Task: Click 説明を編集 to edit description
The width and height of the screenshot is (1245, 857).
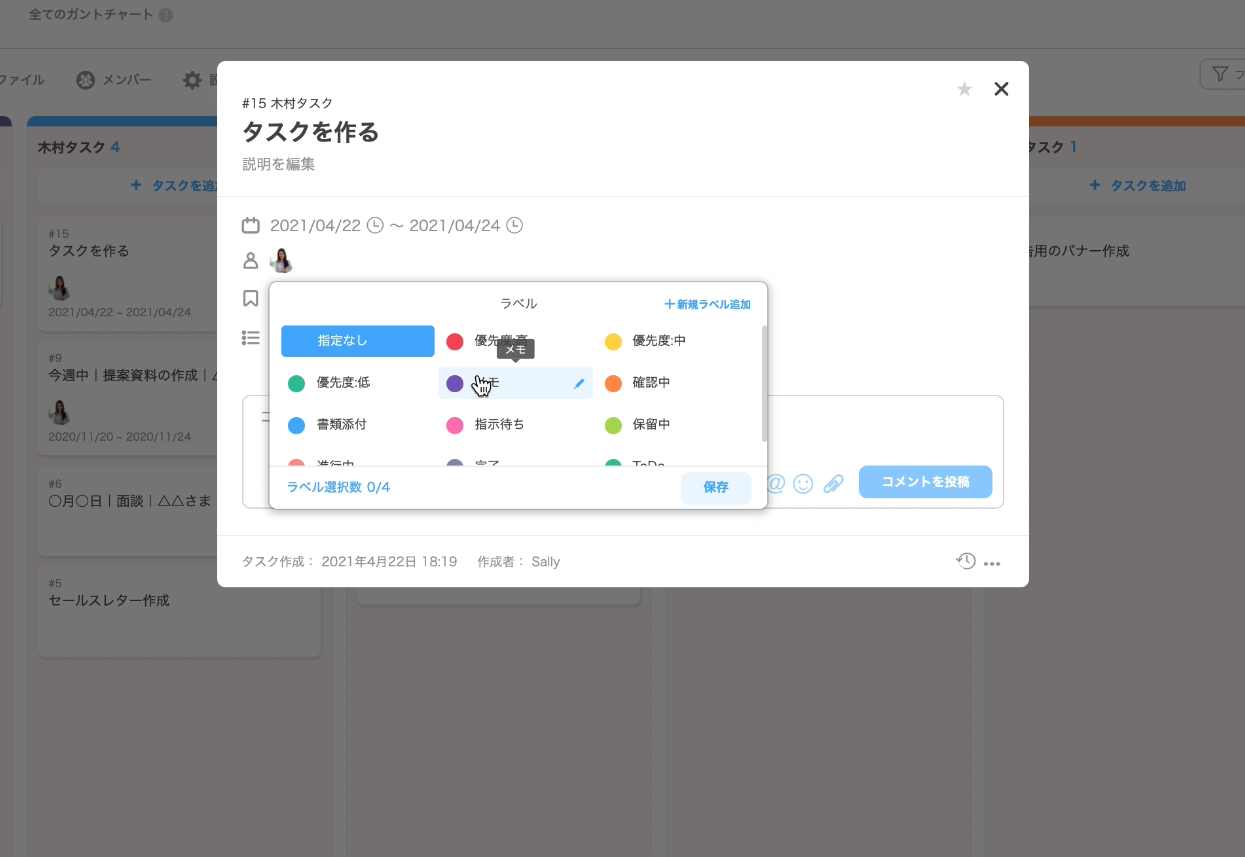Action: [279, 164]
